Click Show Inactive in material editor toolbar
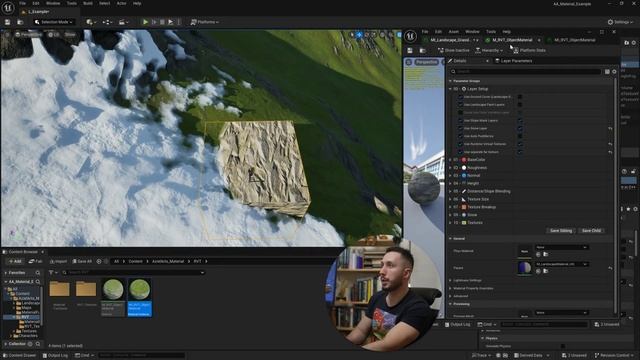Image resolution: width=640 pixels, height=360 pixels. pos(453,50)
